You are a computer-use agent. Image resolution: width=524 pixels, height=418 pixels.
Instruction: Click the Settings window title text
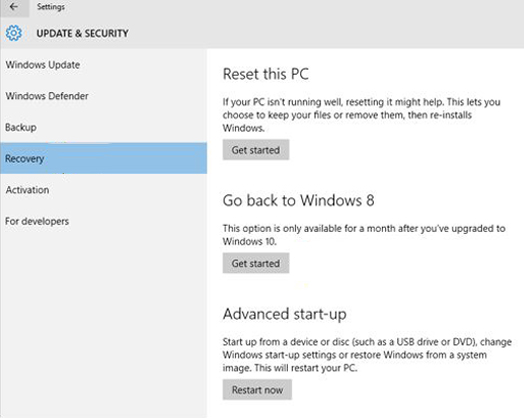[x=51, y=7]
